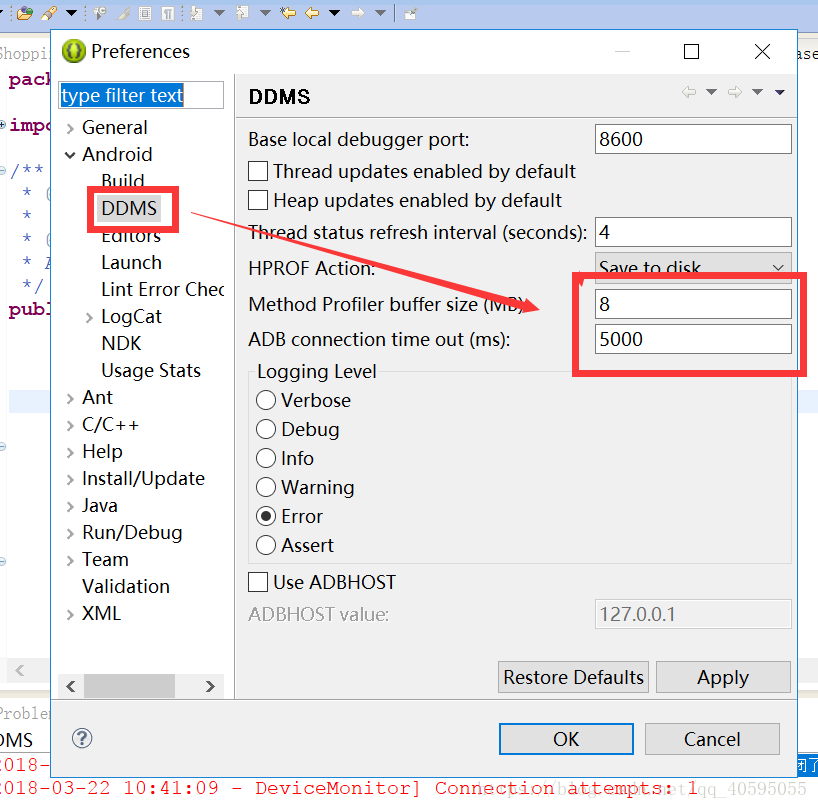Expand the Java preferences node
The width and height of the screenshot is (818, 809).
point(70,506)
